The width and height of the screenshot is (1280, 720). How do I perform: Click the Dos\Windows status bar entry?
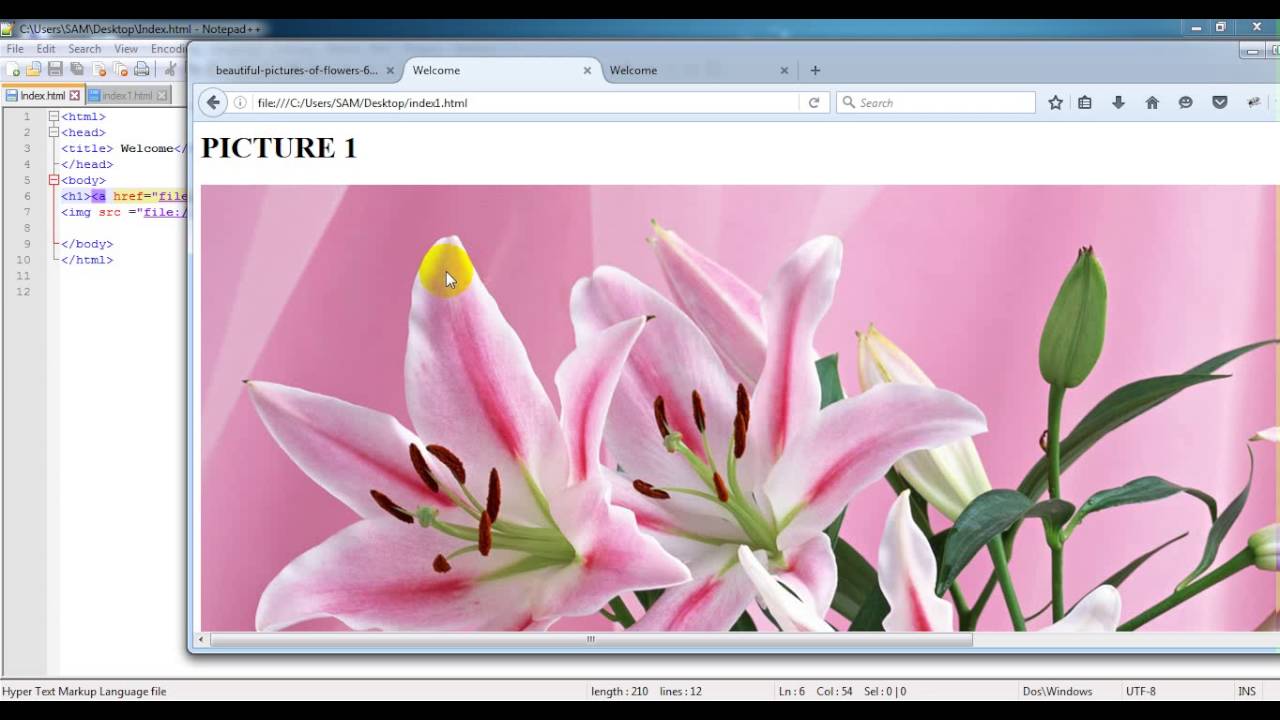(1057, 691)
